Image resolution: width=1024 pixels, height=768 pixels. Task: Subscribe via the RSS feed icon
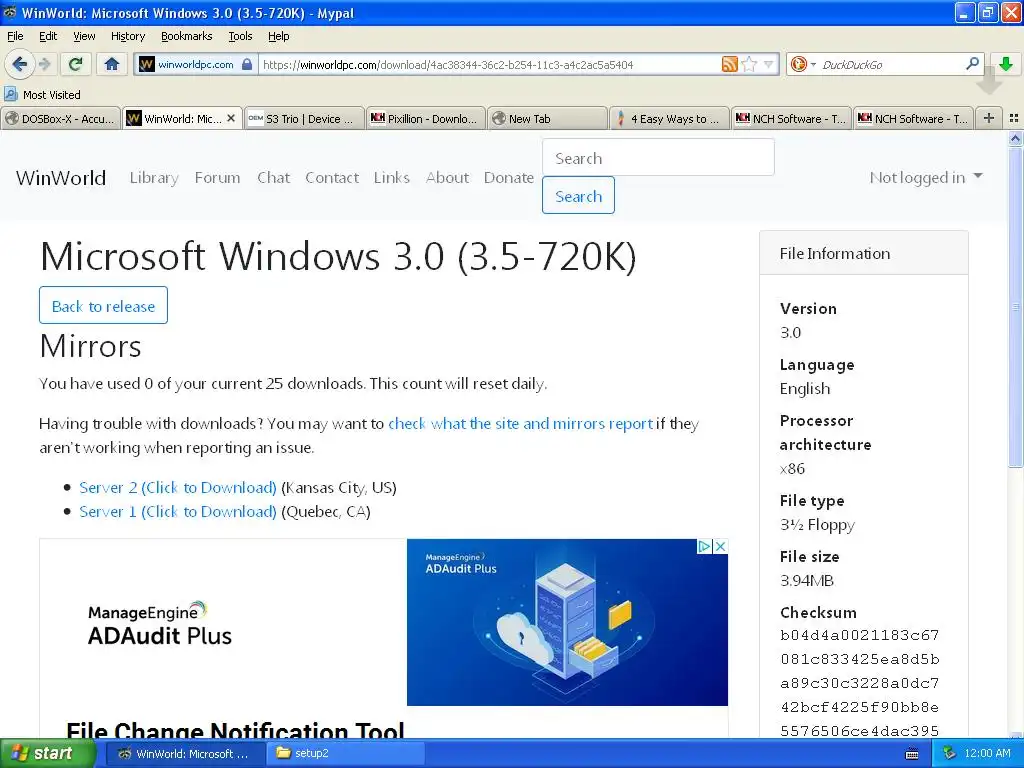[729, 64]
